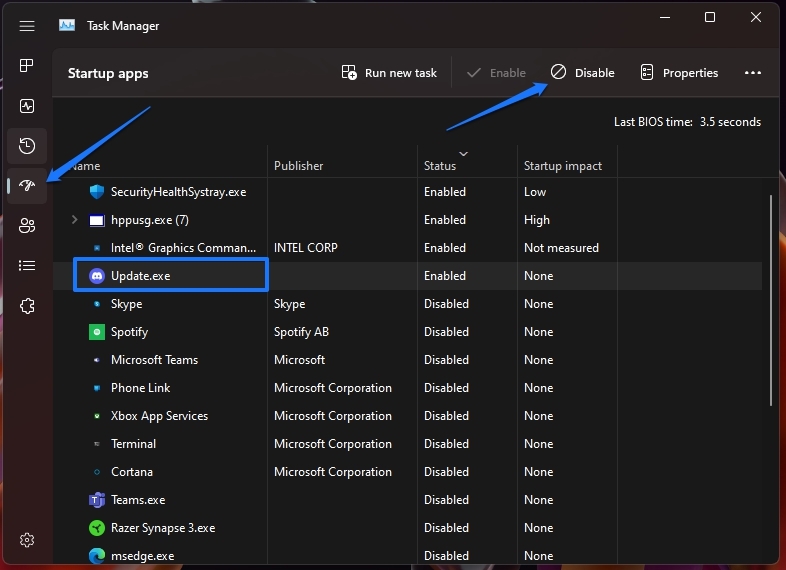Click the vertical list scrollbar

pyautogui.click(x=771, y=300)
